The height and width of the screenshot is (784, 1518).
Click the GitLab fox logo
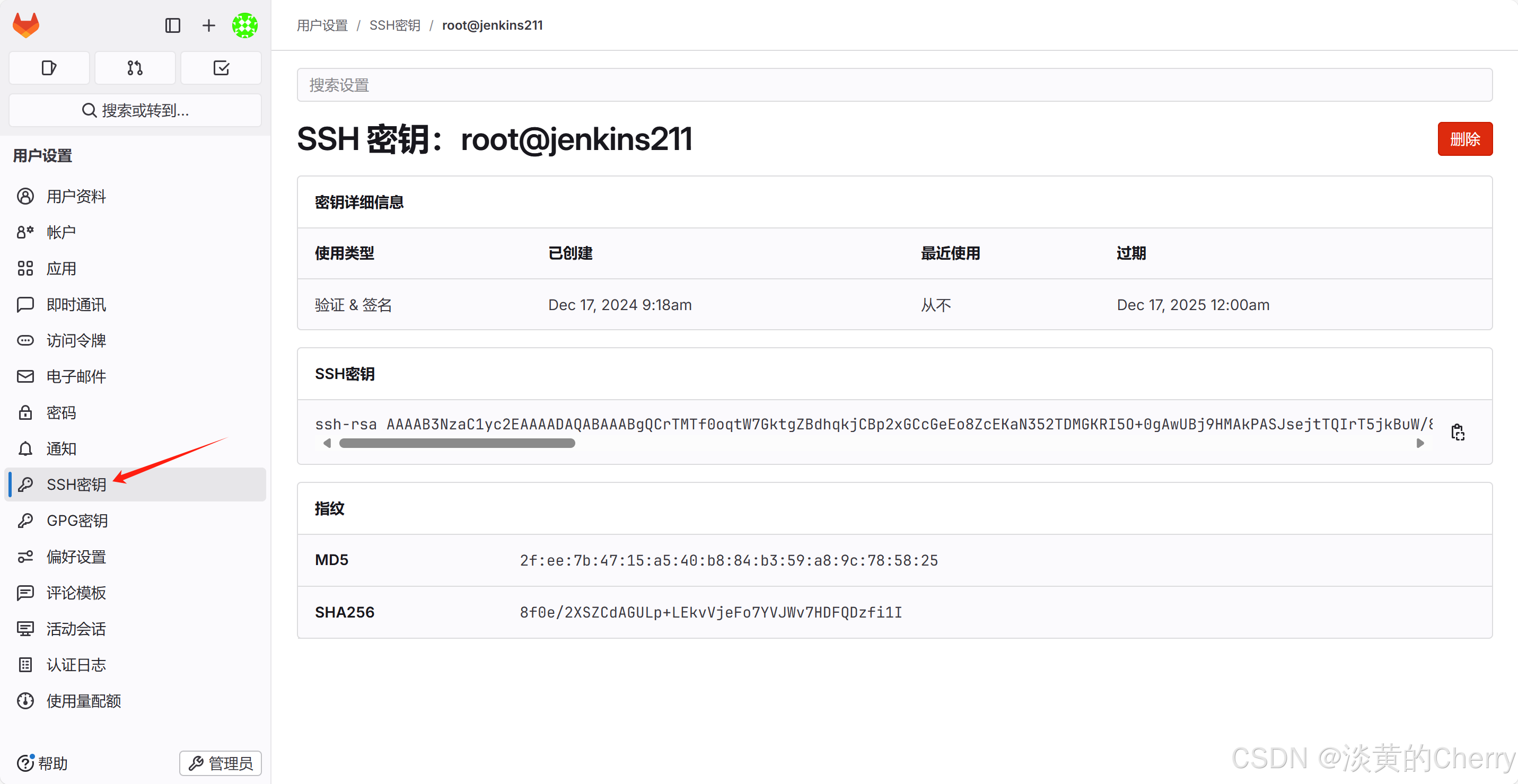click(x=26, y=25)
